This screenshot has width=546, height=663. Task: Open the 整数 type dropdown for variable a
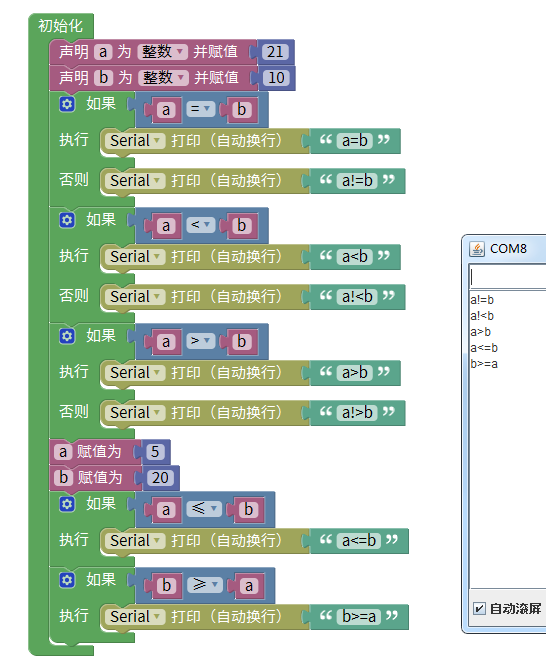click(x=162, y=52)
